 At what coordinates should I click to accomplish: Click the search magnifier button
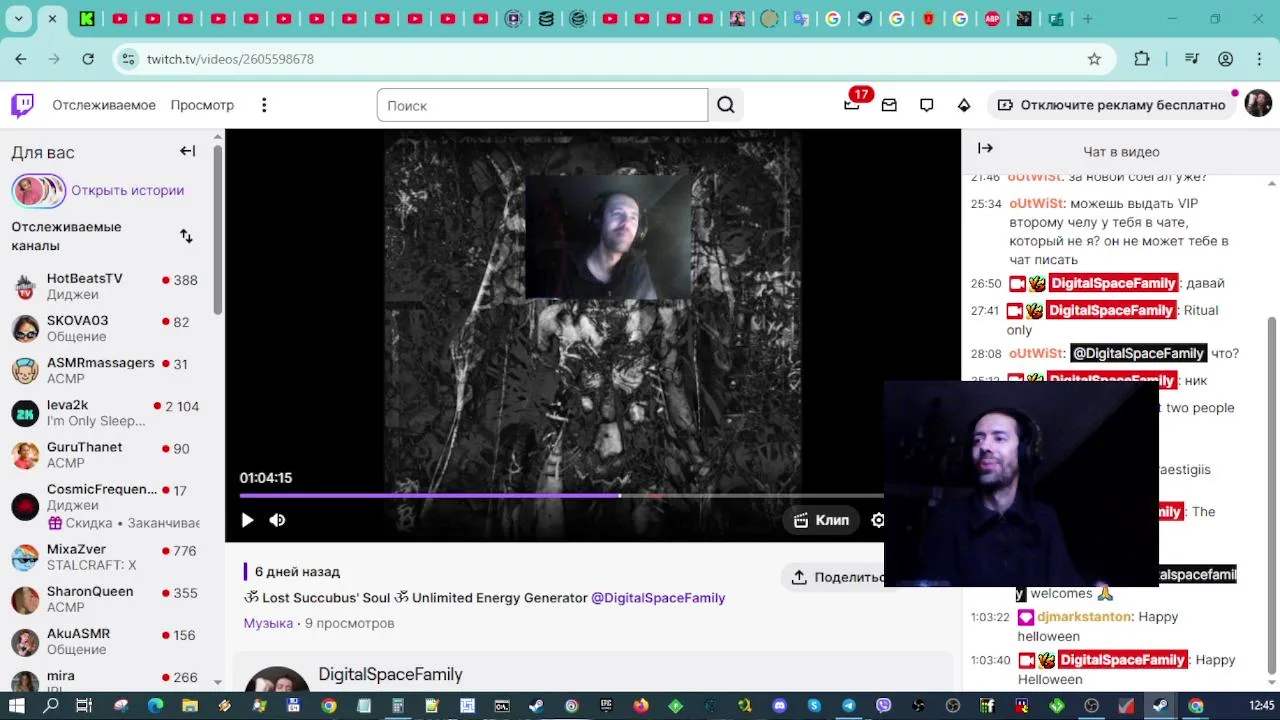(726, 105)
